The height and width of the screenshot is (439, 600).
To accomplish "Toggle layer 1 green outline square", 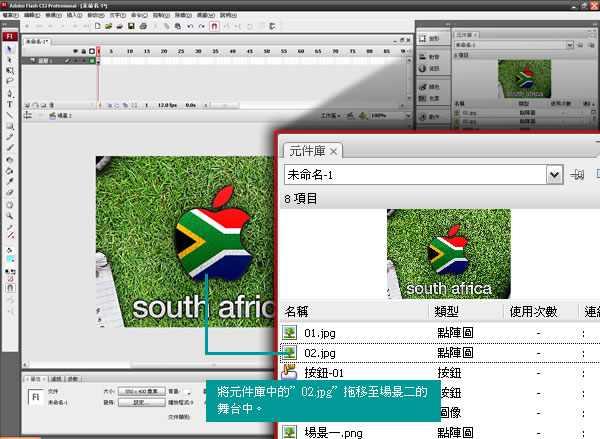I will (x=92, y=60).
